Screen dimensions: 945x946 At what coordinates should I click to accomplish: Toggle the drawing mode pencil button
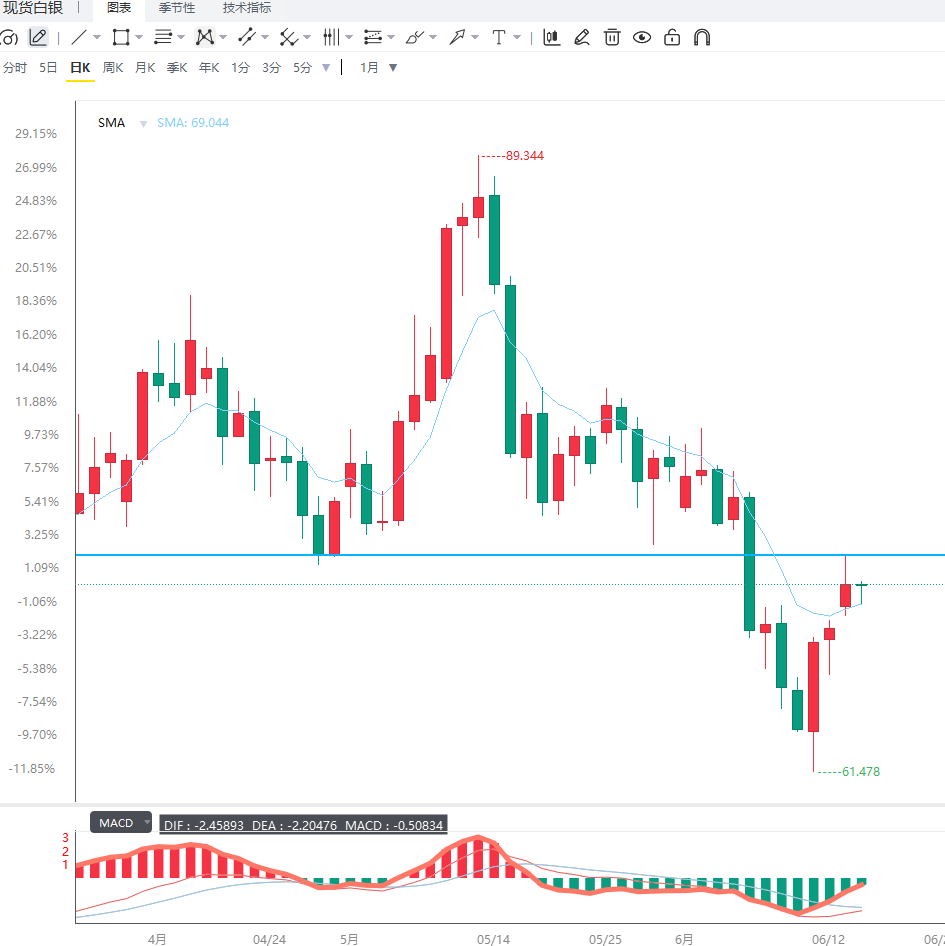[x=38, y=37]
